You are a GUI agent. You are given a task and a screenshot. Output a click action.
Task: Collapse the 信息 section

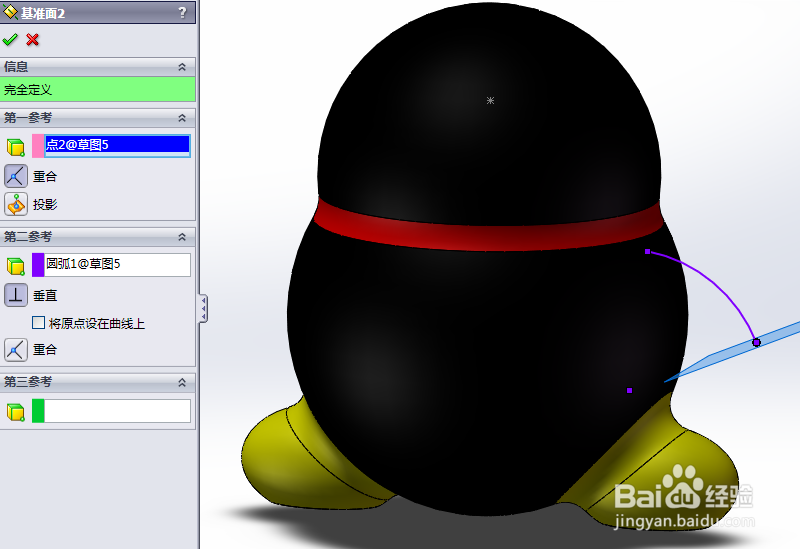coord(182,67)
